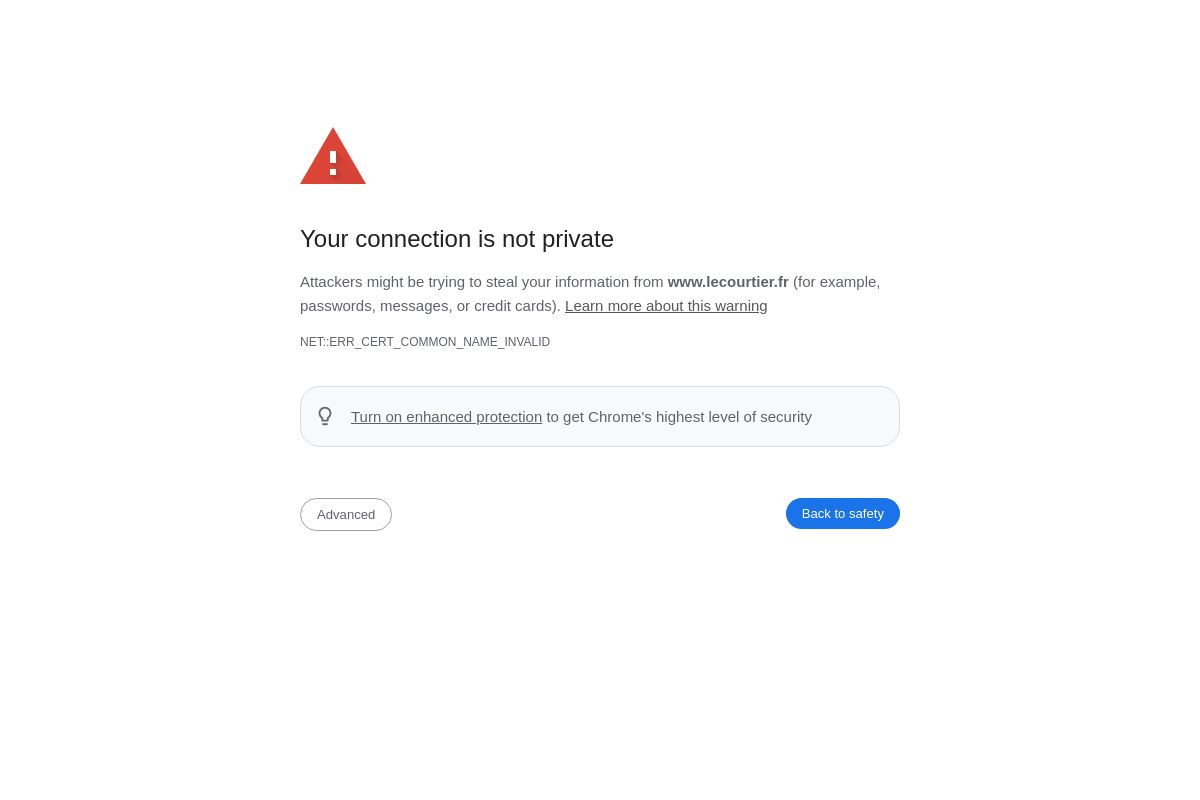The image size is (1200, 800).
Task: Click the passwords, messages, or credit cards text
Action: point(428,306)
